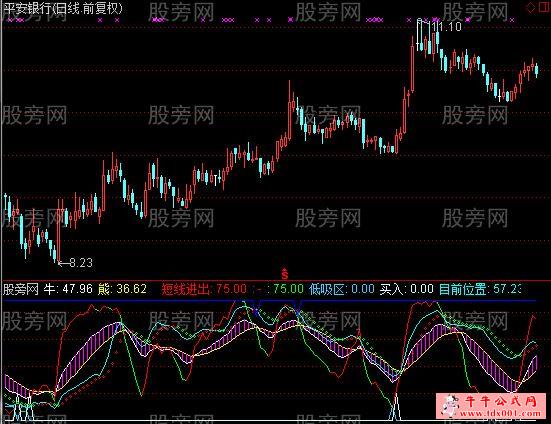Select the 平安银行(日线.前复权) chart title

click(63, 8)
